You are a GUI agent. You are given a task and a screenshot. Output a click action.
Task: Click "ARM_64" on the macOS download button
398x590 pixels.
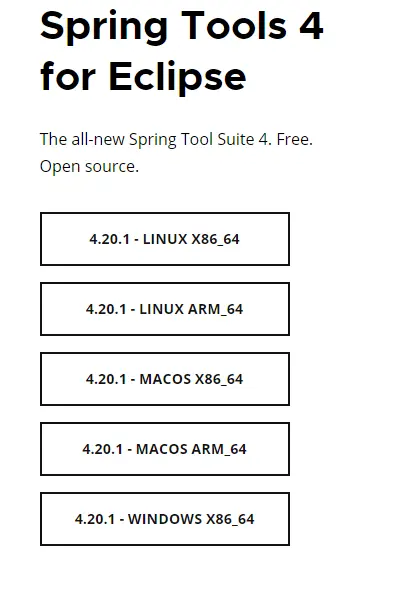219,449
